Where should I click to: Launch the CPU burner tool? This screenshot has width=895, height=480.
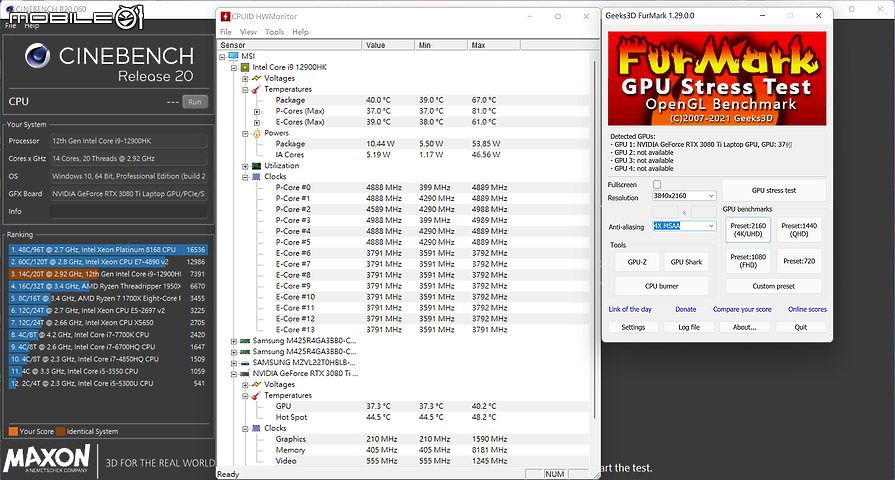click(x=662, y=286)
